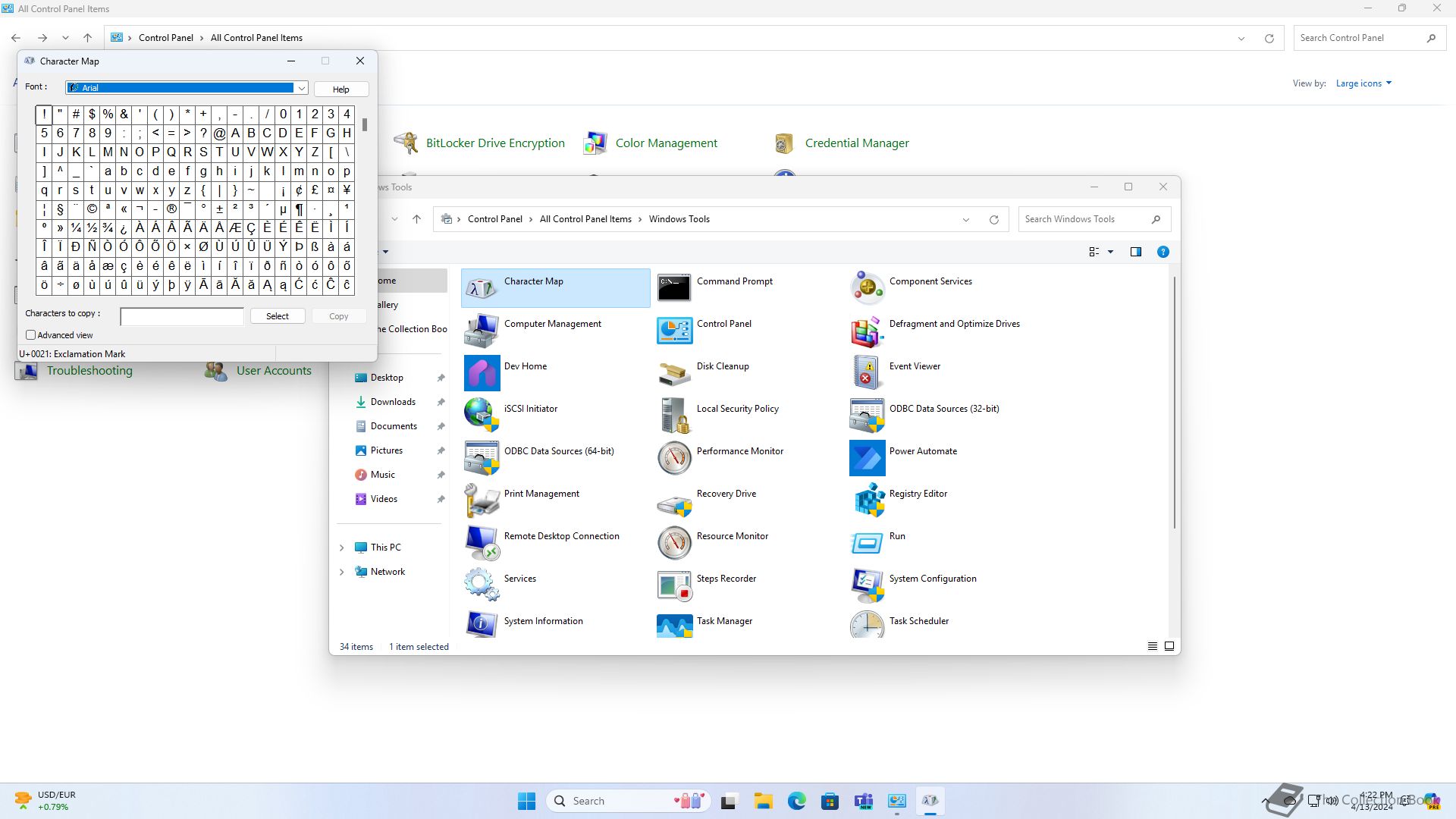Open Disk Cleanup icon
This screenshot has height=819, width=1456.
pyautogui.click(x=673, y=373)
